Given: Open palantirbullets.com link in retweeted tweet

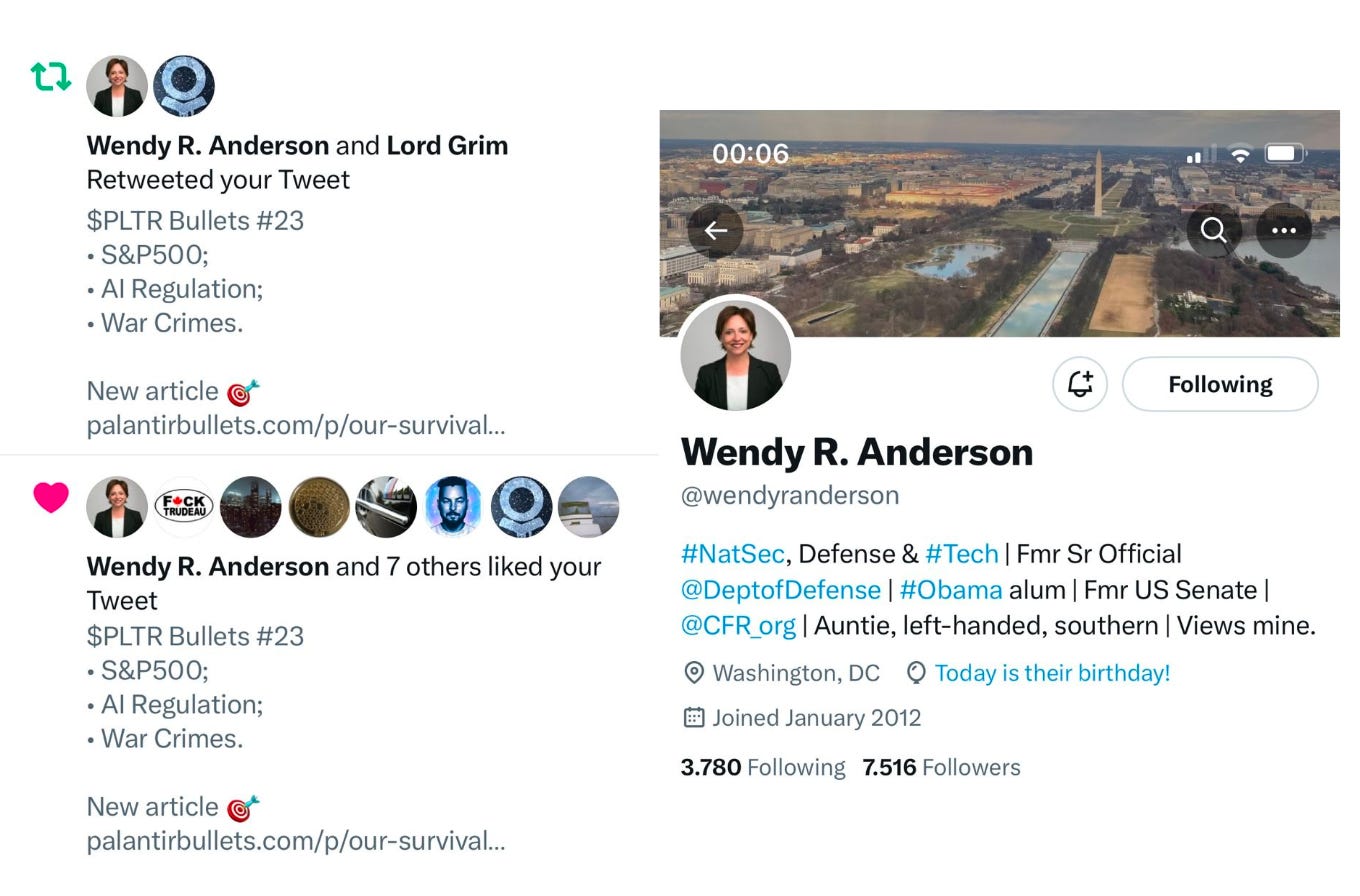Looking at the screenshot, I should [296, 425].
